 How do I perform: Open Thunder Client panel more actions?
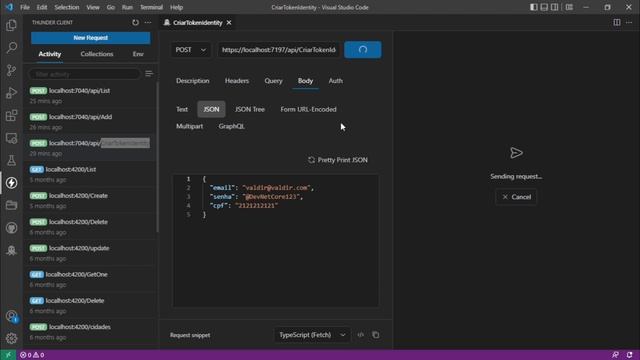click(x=148, y=22)
